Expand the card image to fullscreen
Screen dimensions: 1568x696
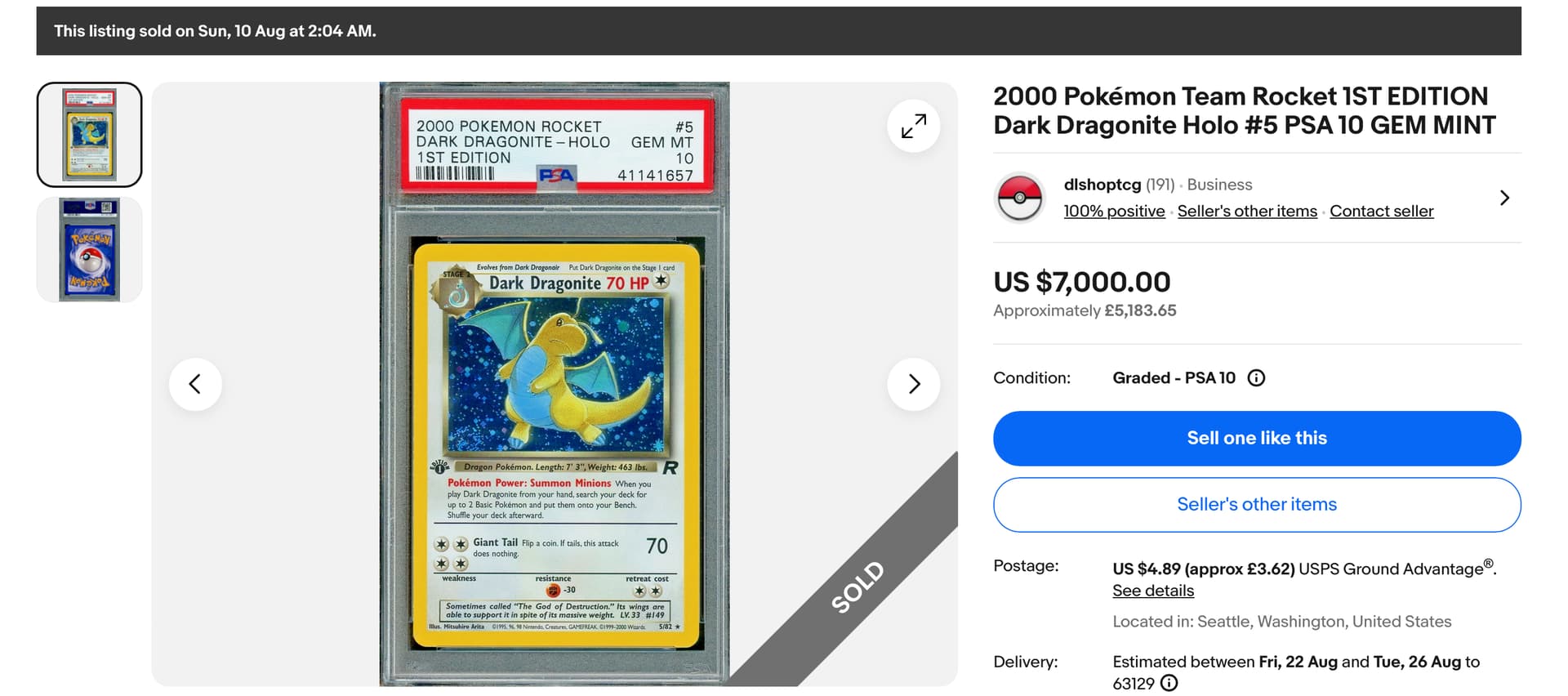tap(913, 126)
